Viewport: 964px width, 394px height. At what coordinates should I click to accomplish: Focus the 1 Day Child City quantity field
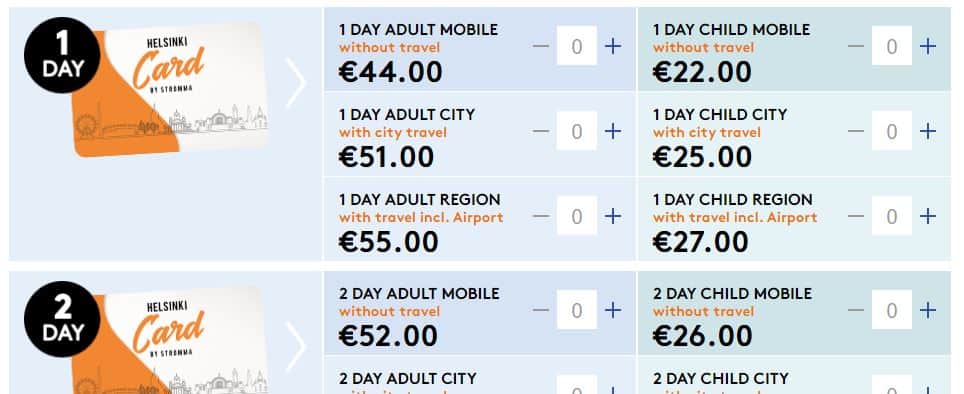pyautogui.click(x=891, y=131)
